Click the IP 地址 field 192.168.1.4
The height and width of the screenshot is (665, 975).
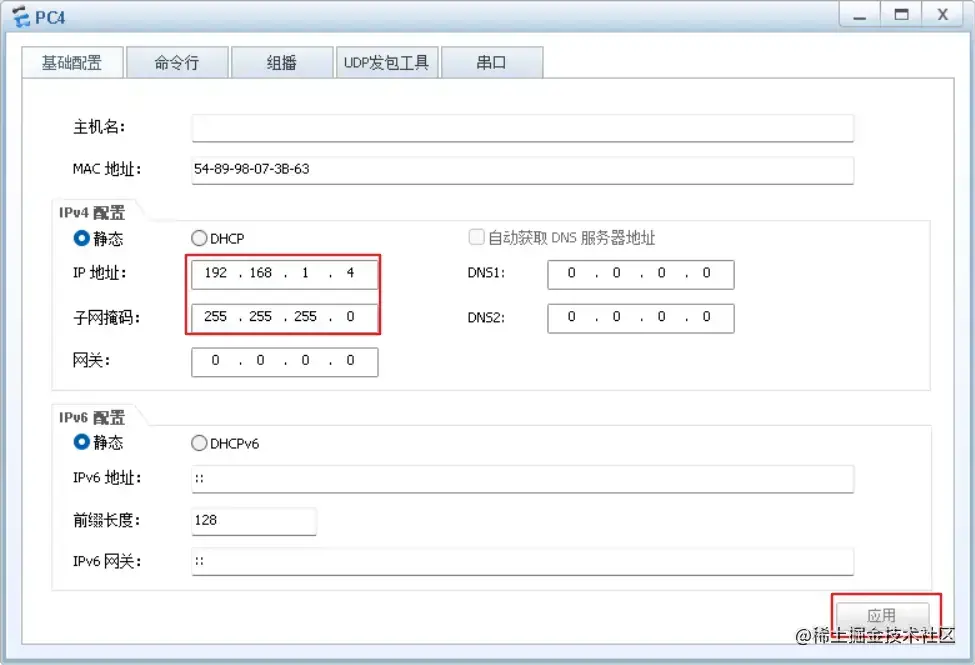click(285, 274)
